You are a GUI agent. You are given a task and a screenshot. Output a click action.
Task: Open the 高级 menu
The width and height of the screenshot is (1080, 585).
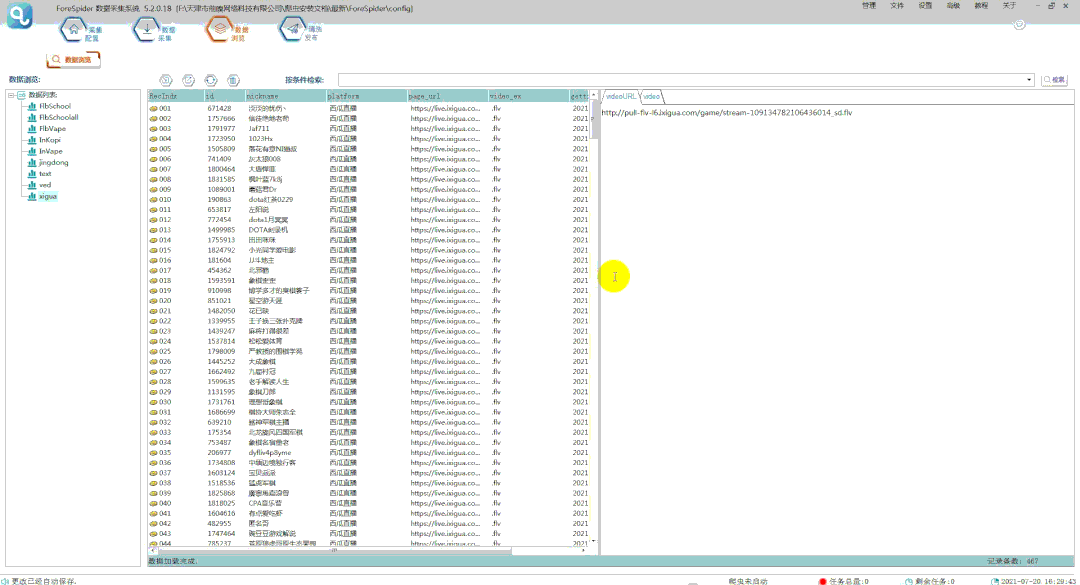953,6
